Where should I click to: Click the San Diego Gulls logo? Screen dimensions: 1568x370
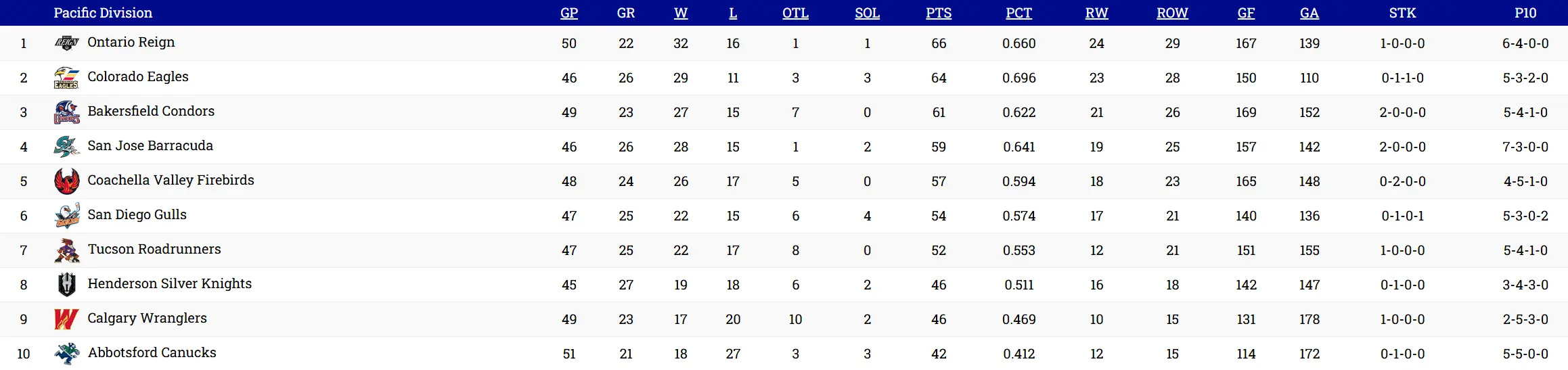(x=66, y=216)
